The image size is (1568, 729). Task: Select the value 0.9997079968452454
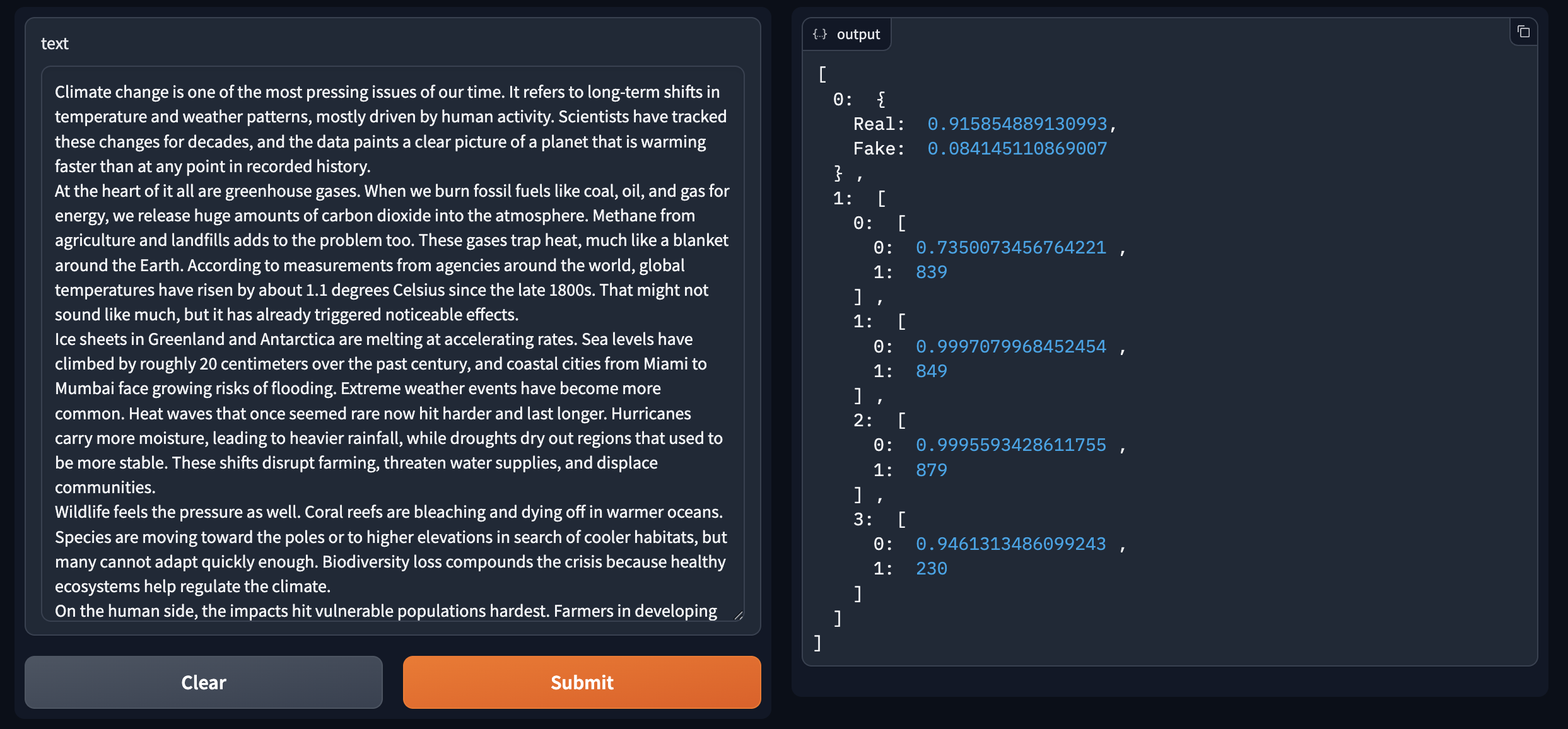[1010, 347]
